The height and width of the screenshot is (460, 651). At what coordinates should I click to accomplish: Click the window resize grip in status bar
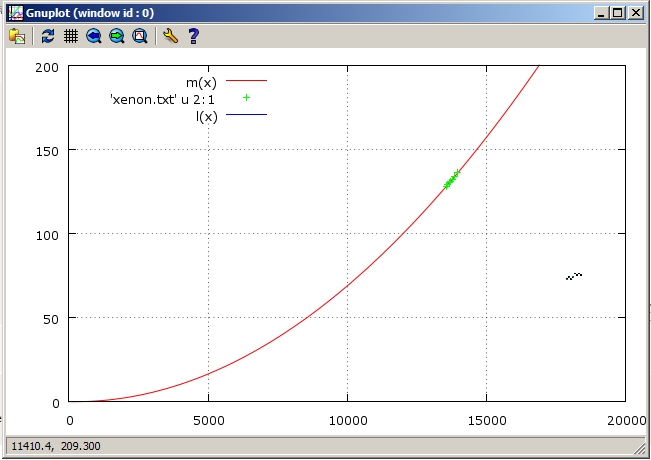click(x=640, y=449)
